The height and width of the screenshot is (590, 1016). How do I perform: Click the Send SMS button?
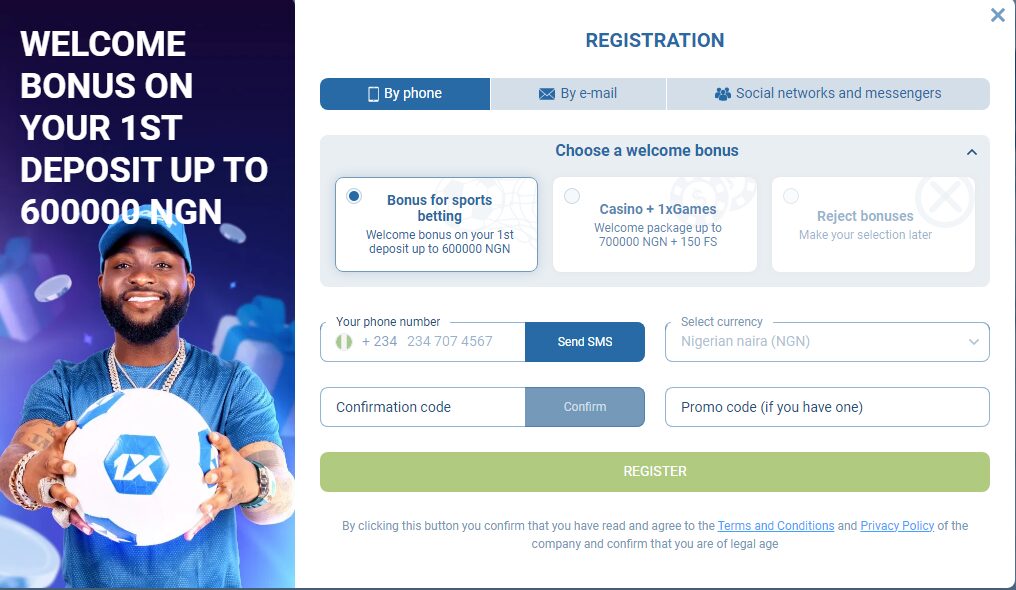(584, 342)
